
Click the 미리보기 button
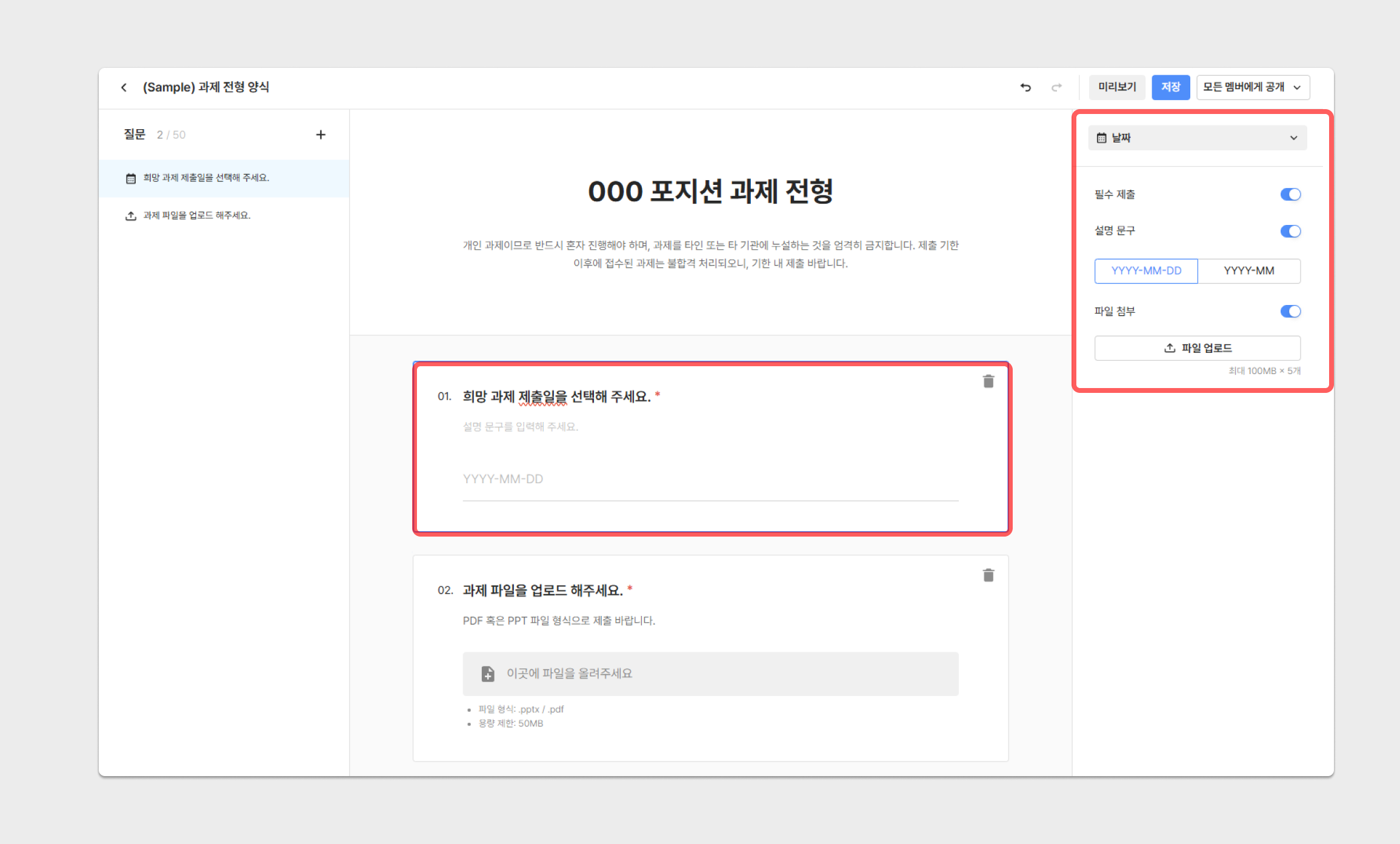pyautogui.click(x=1116, y=87)
